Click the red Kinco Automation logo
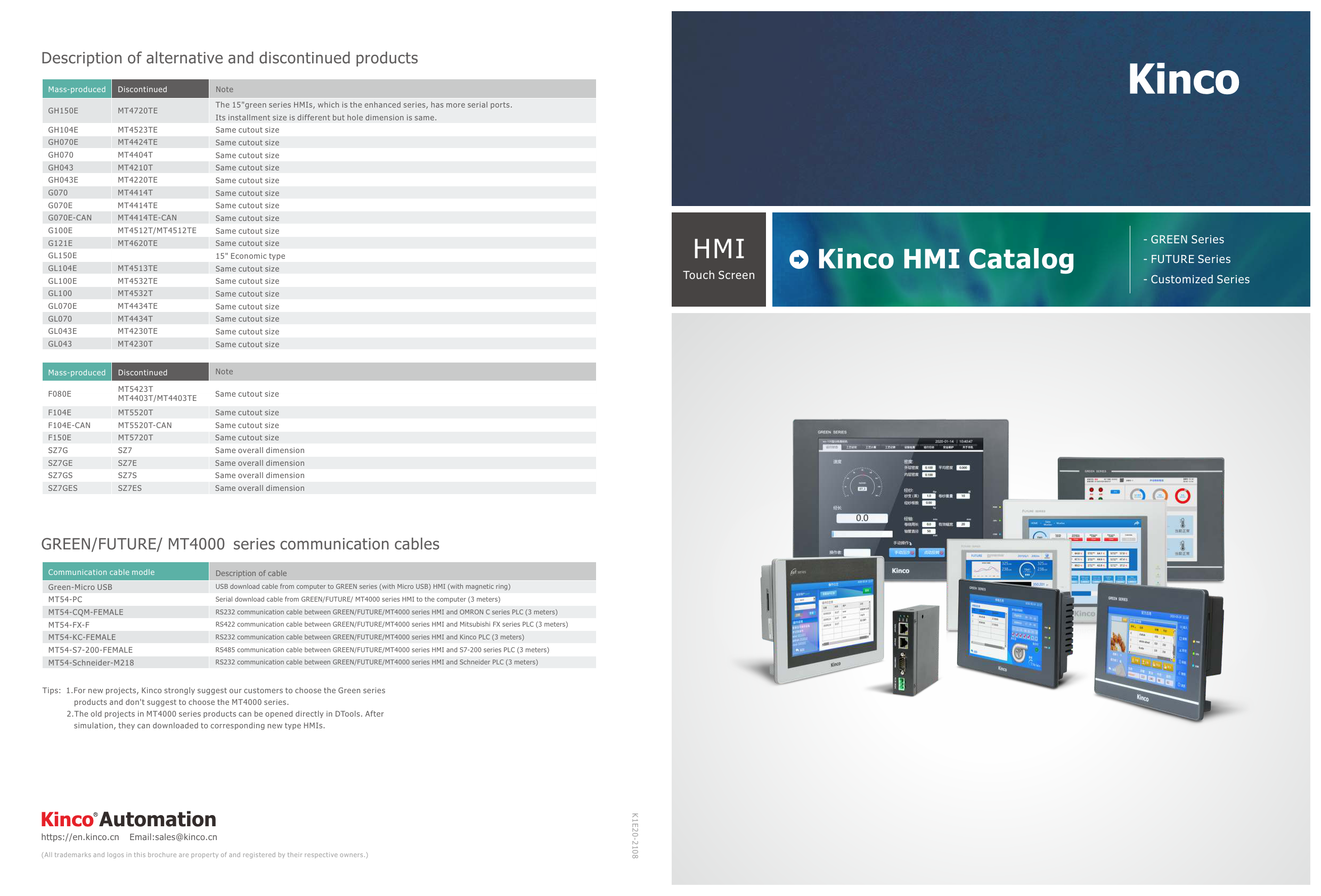This screenshot has width=1321, height=896. click(128, 819)
